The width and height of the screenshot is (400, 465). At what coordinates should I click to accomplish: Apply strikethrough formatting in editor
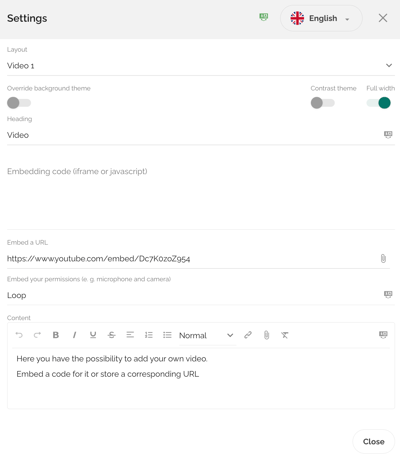pos(112,335)
